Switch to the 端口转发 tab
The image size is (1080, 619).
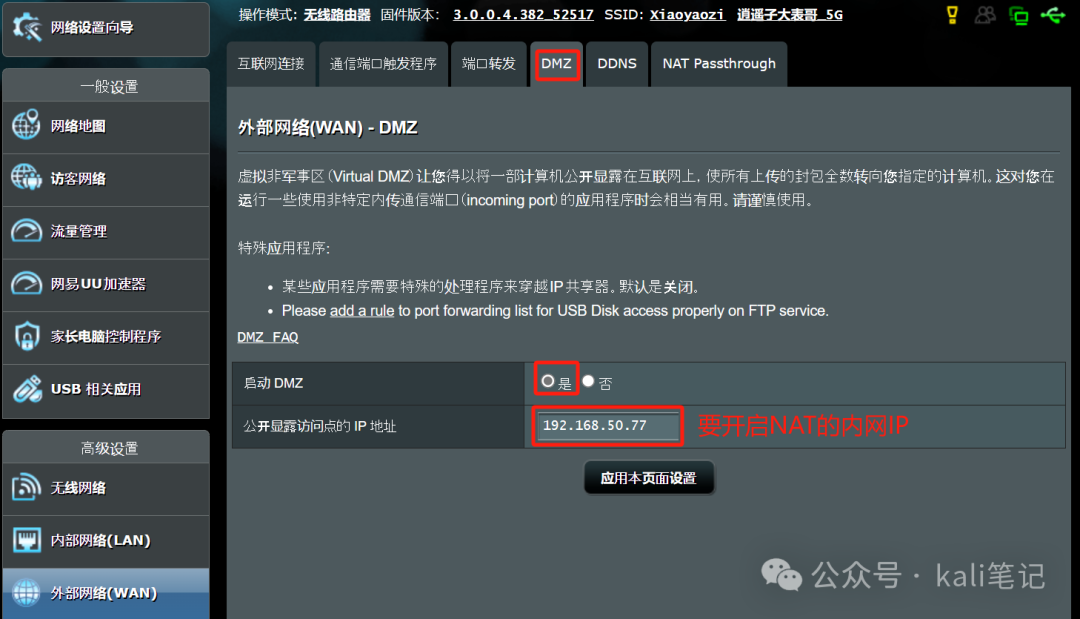click(x=489, y=63)
